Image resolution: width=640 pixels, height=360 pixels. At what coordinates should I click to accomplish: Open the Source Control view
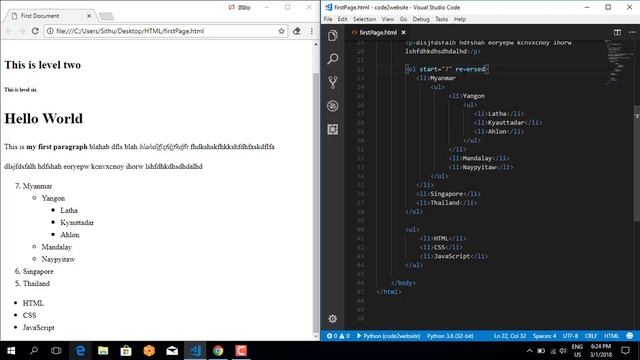(x=333, y=82)
